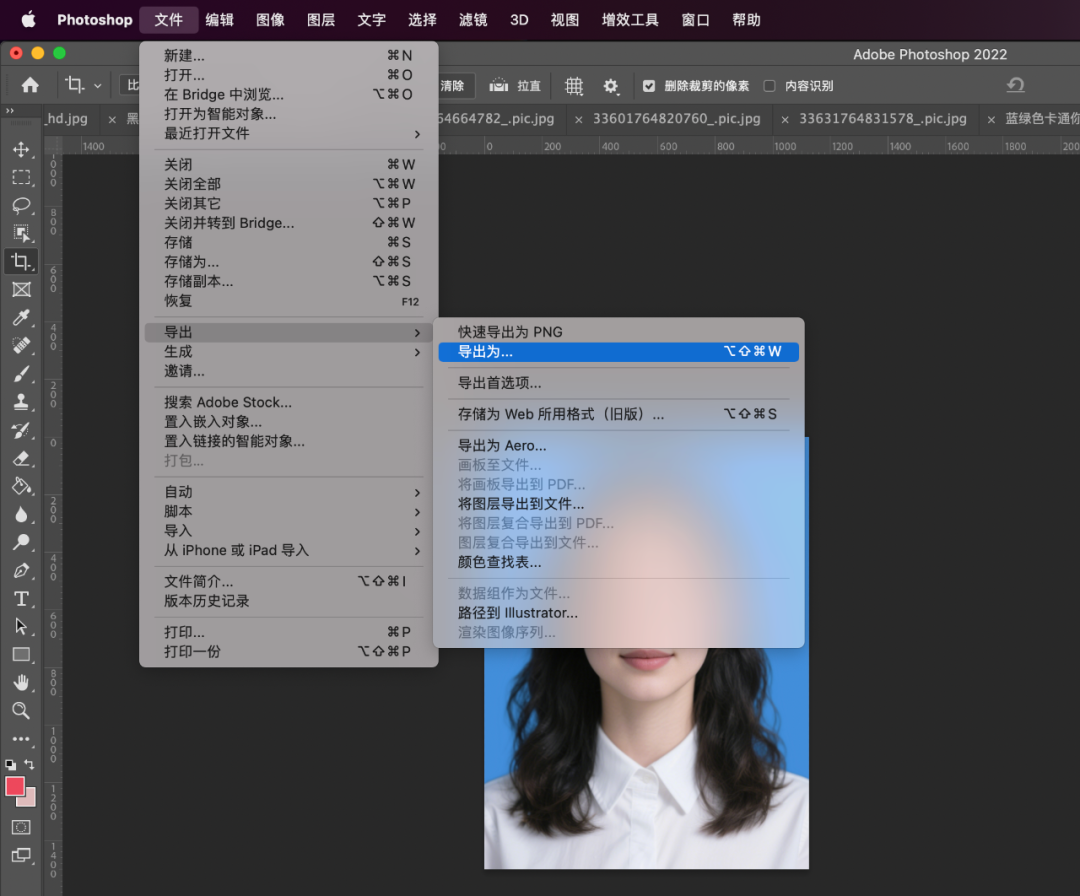Enable the 内容识别 checkbox

click(769, 86)
